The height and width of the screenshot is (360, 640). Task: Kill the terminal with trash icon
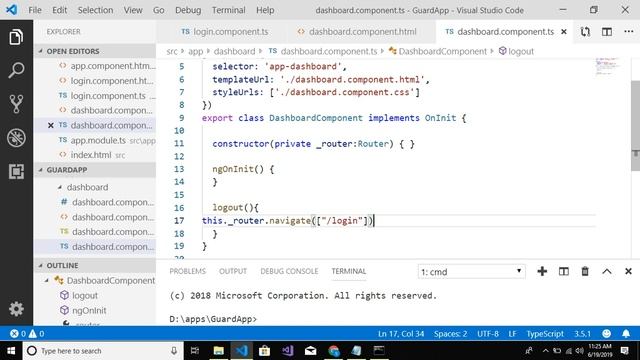click(x=585, y=271)
